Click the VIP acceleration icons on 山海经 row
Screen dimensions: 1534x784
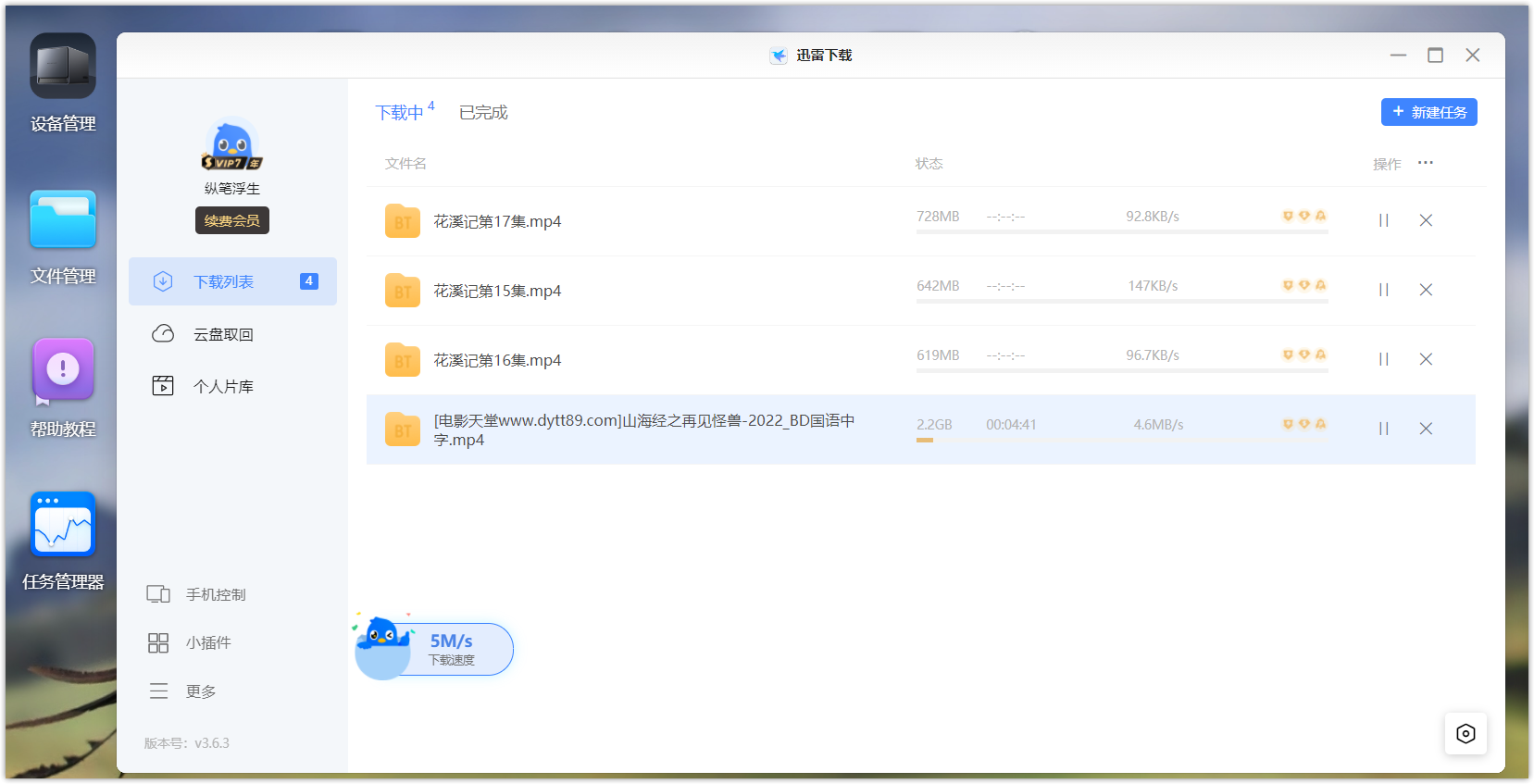(x=1303, y=424)
